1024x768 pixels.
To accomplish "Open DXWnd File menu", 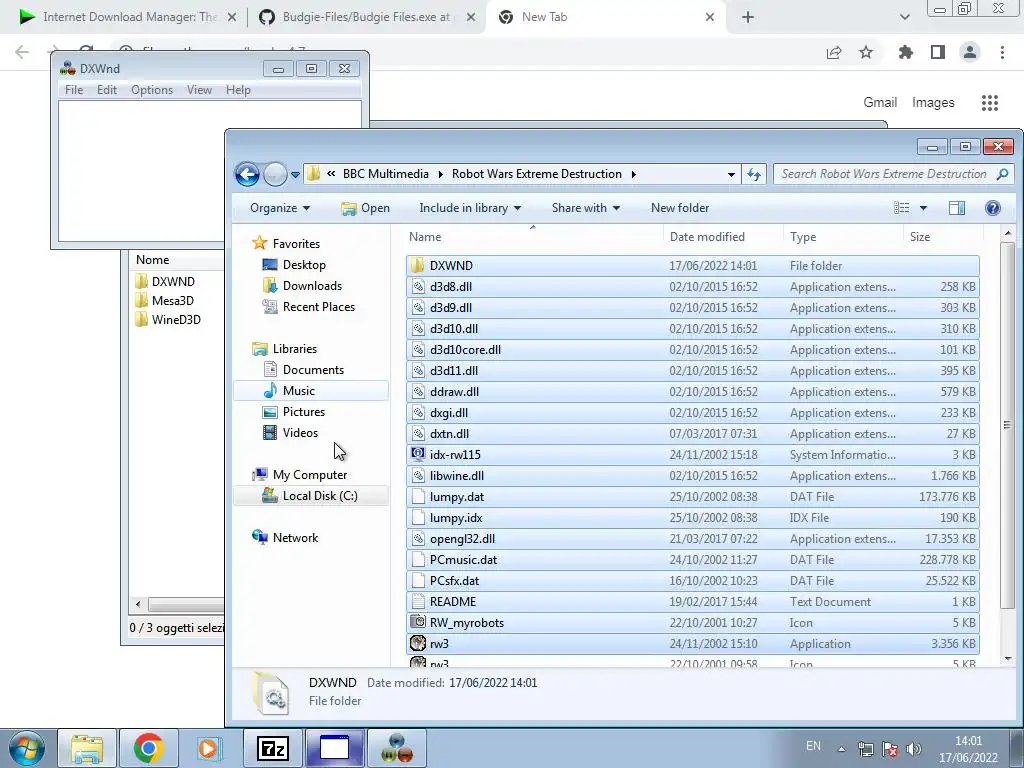I will pos(74,89).
